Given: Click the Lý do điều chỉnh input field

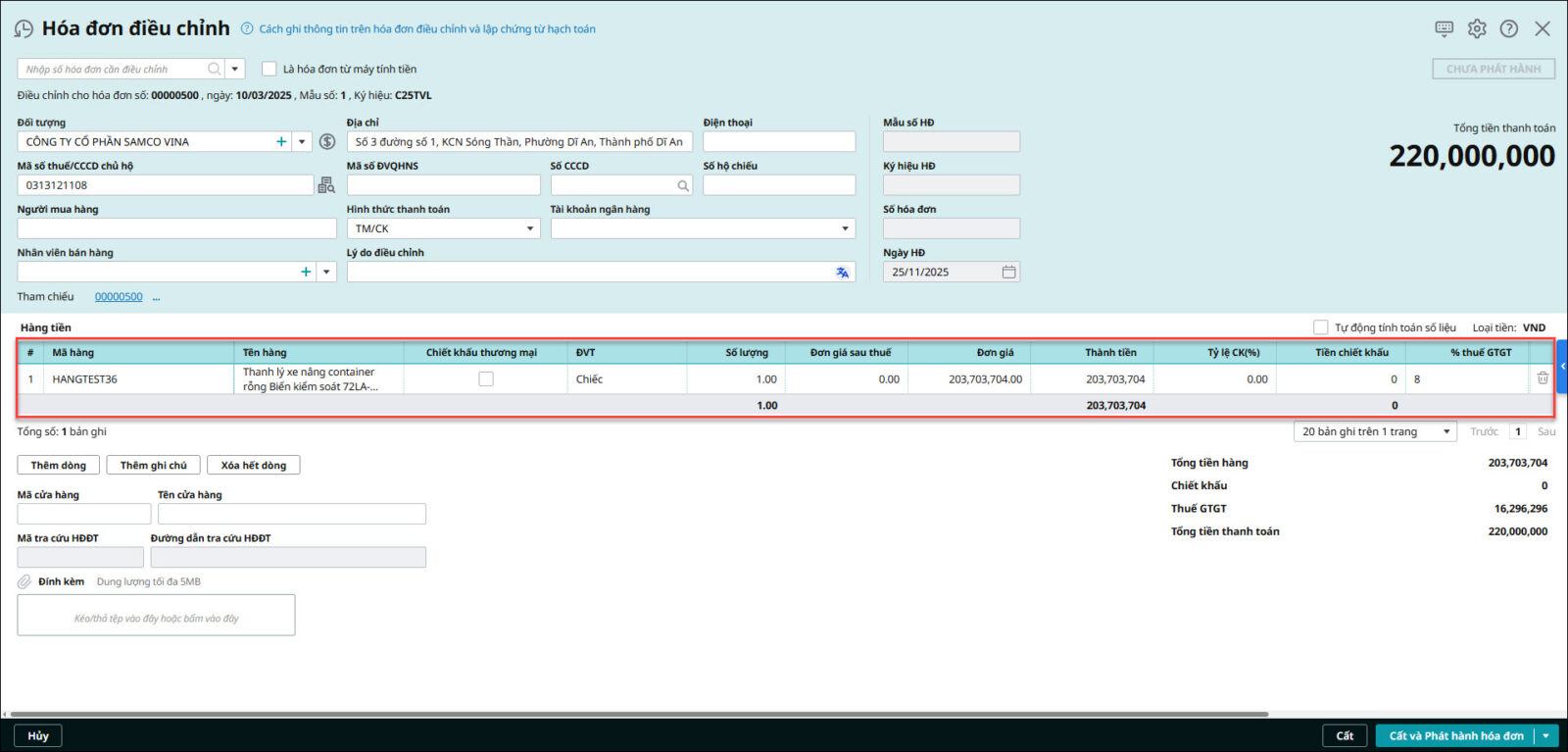Looking at the screenshot, I should click(x=588, y=273).
